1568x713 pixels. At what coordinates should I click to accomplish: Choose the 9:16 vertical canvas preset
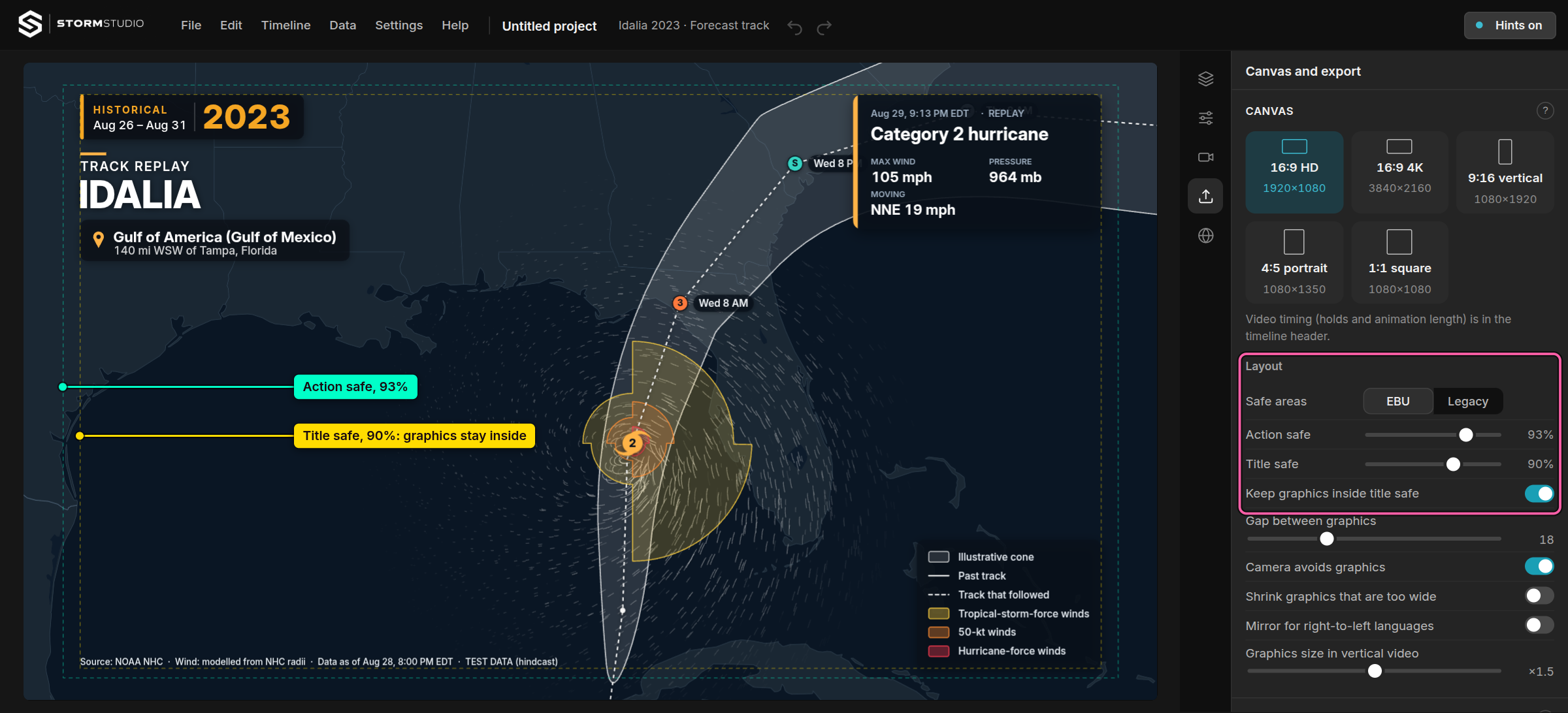(1505, 172)
